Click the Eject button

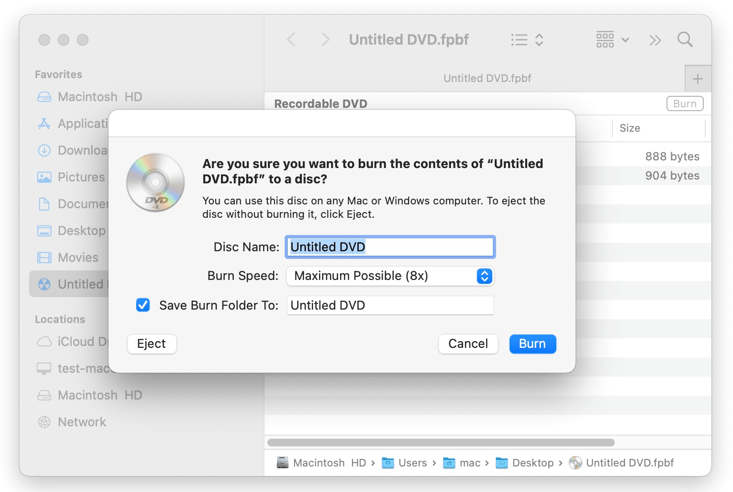point(152,344)
